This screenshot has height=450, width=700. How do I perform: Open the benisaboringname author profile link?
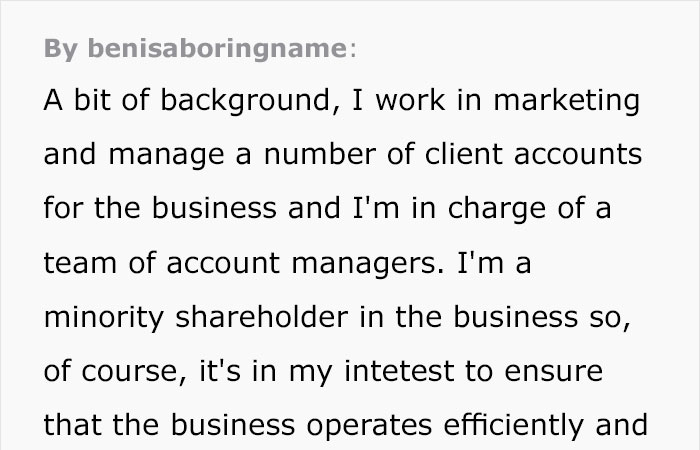click(x=217, y=49)
